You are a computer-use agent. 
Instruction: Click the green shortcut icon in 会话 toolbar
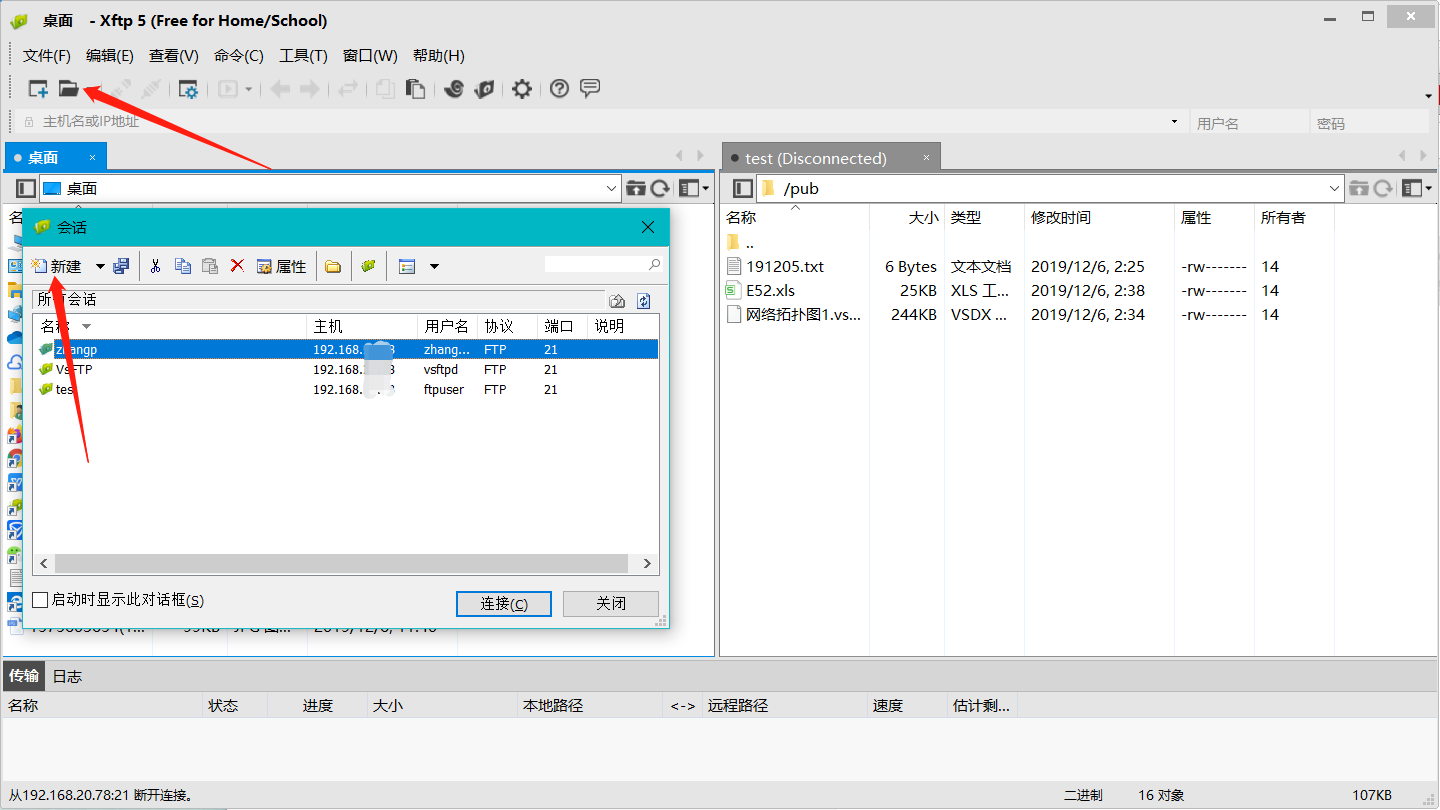coord(368,266)
